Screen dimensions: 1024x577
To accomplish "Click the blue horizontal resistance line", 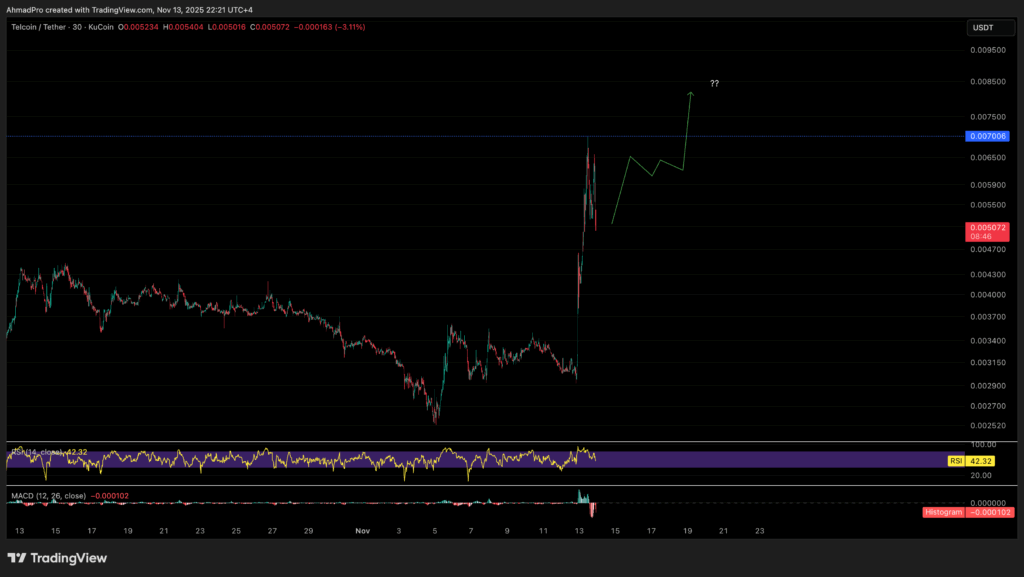I will pyautogui.click(x=300, y=136).
